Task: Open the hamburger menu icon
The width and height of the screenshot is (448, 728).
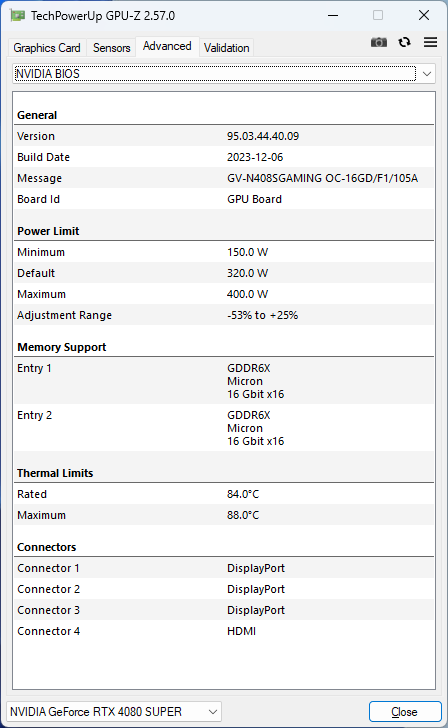Action: 430,42
